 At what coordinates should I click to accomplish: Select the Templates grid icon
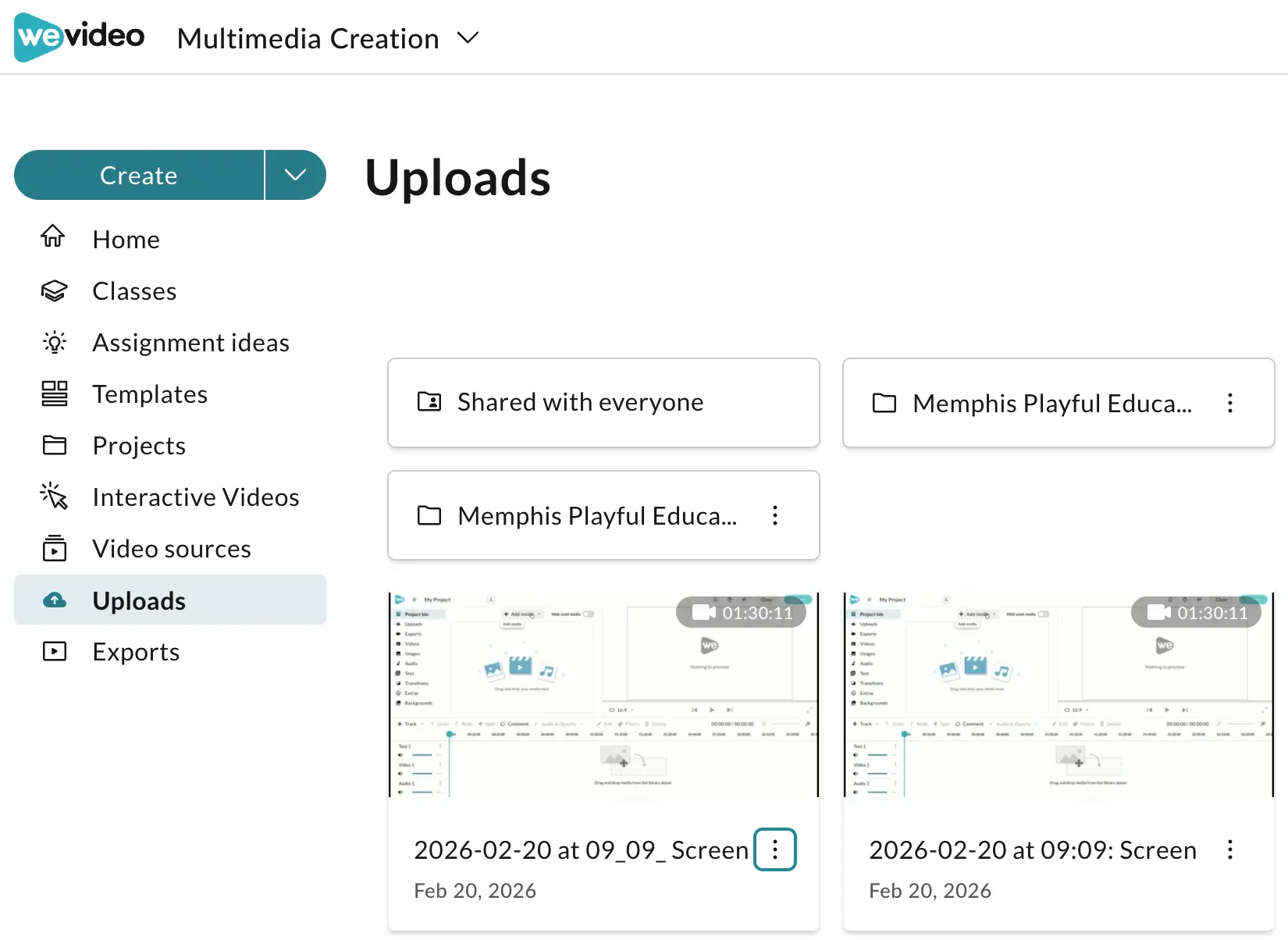pyautogui.click(x=54, y=394)
